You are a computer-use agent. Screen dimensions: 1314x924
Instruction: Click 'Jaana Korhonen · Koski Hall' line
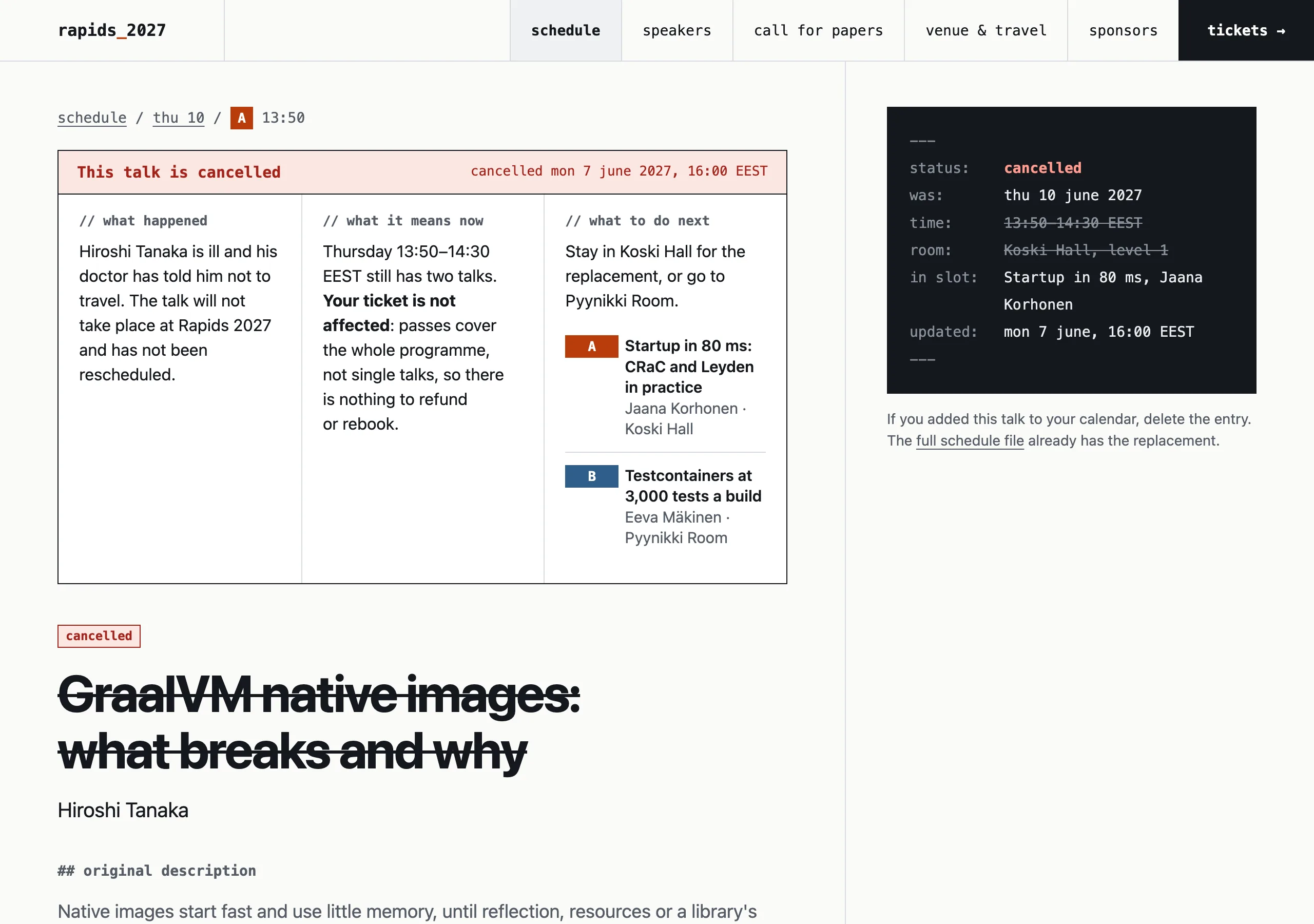pos(686,418)
